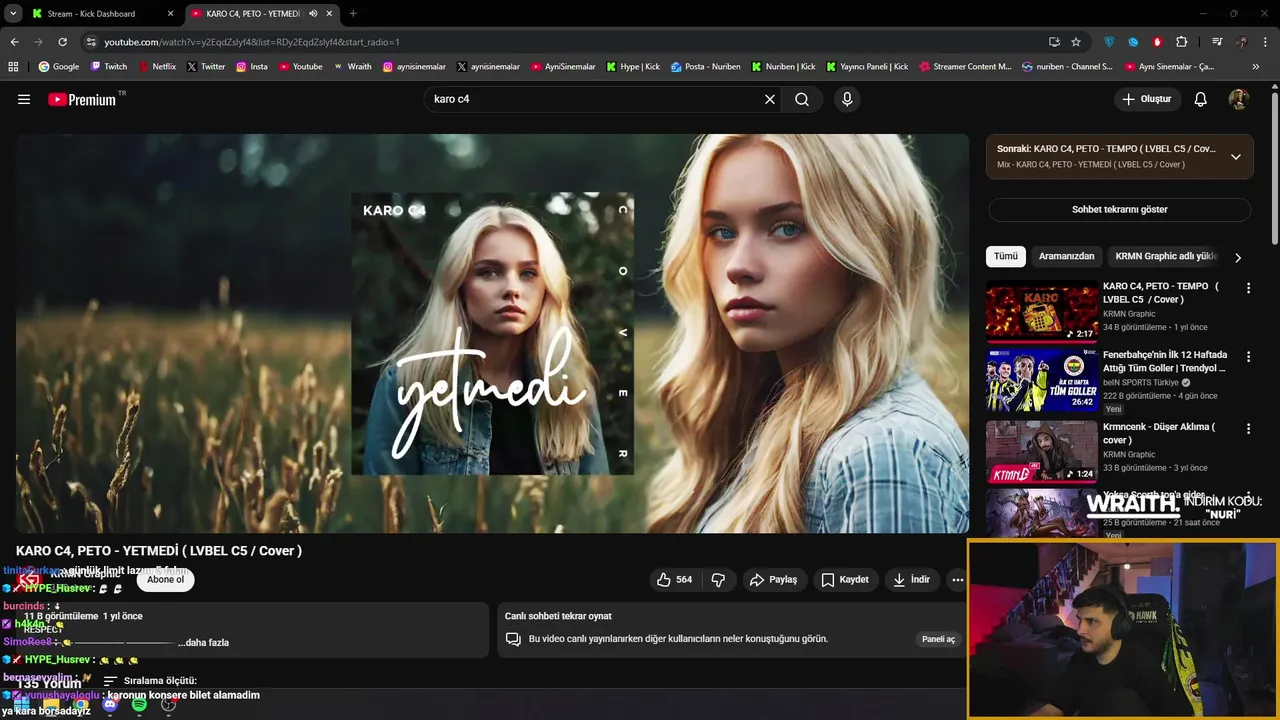Click install app icon in address bar
The width and height of the screenshot is (1280, 720).
pyautogui.click(x=1054, y=42)
